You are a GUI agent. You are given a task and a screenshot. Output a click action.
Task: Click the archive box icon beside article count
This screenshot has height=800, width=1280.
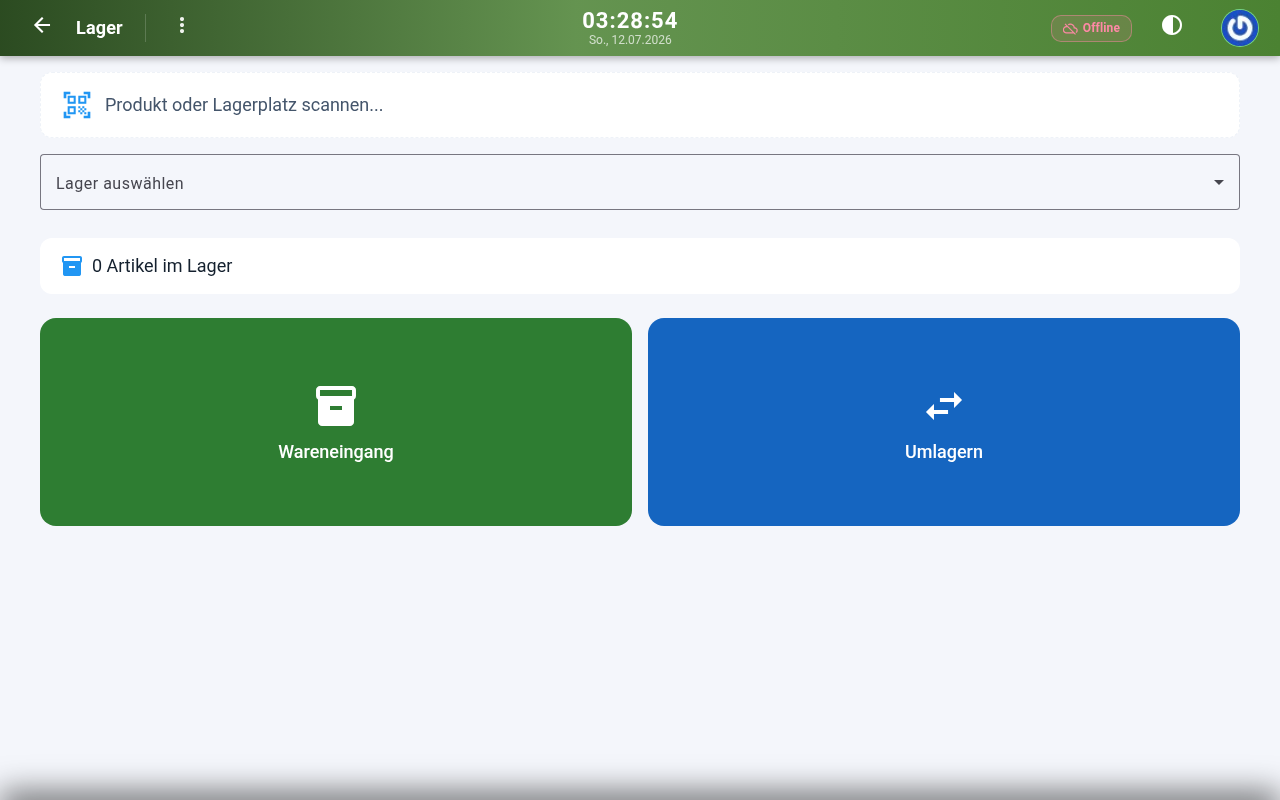coord(72,266)
